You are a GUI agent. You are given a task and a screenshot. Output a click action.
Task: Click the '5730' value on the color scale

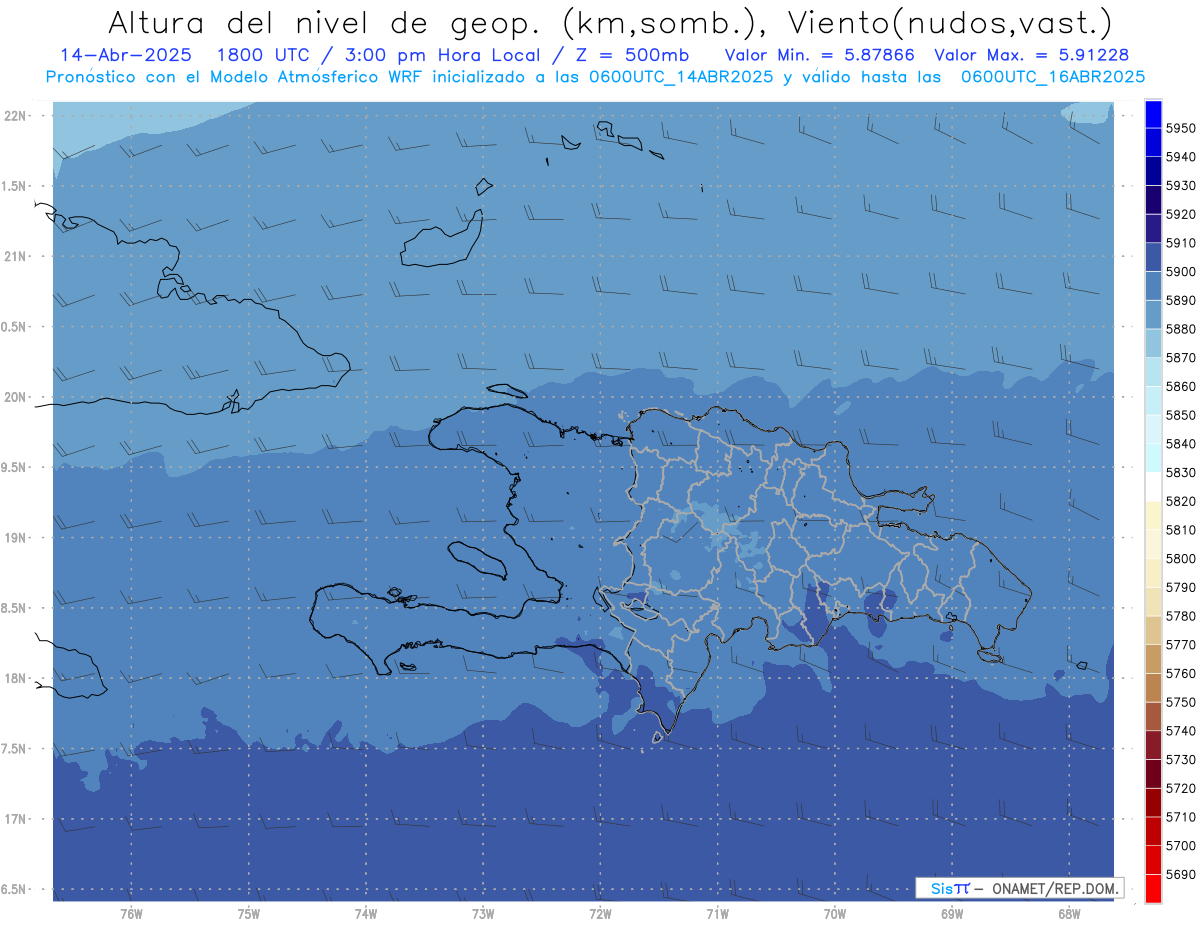(1181, 759)
